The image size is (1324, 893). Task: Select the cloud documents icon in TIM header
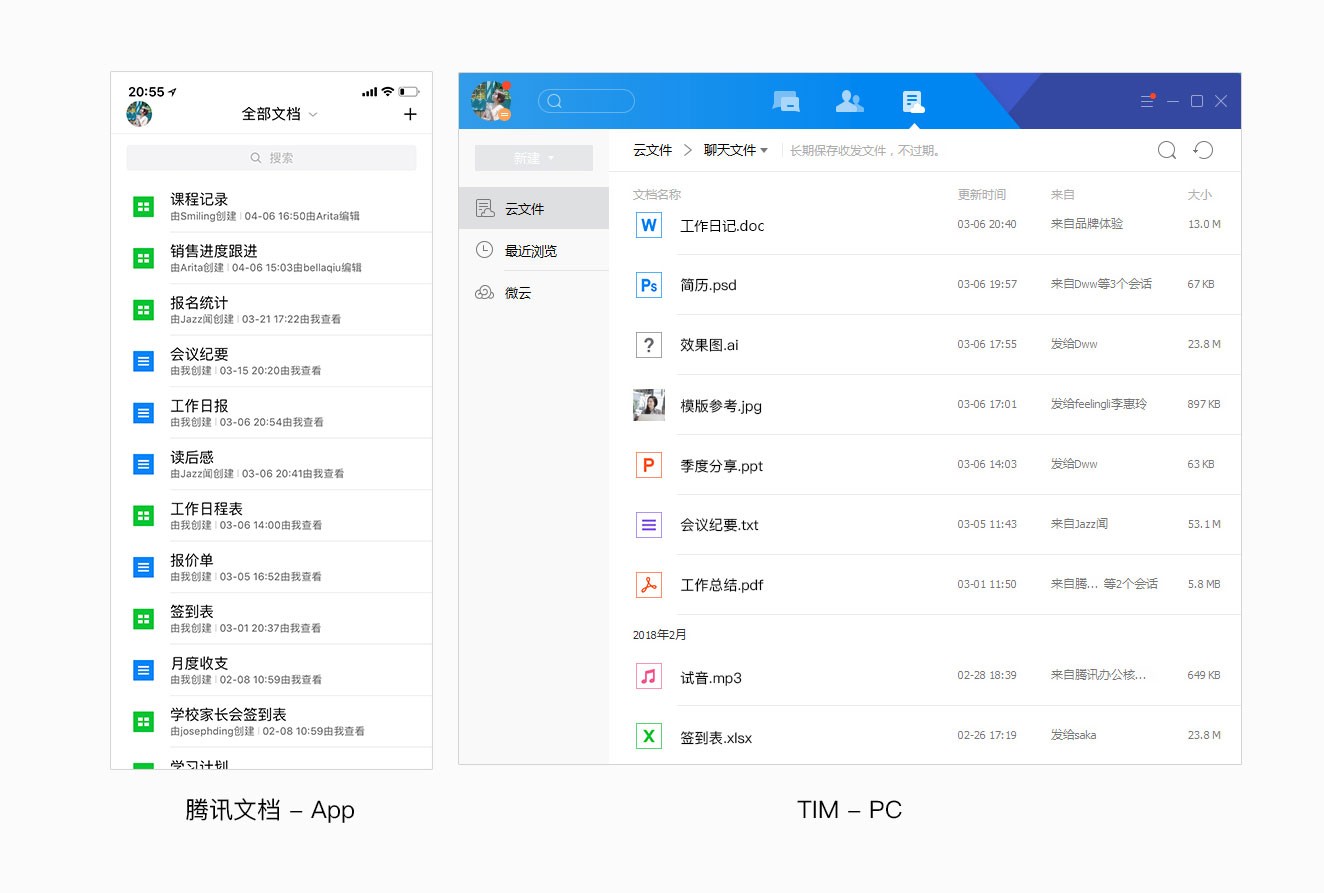pyautogui.click(x=912, y=101)
